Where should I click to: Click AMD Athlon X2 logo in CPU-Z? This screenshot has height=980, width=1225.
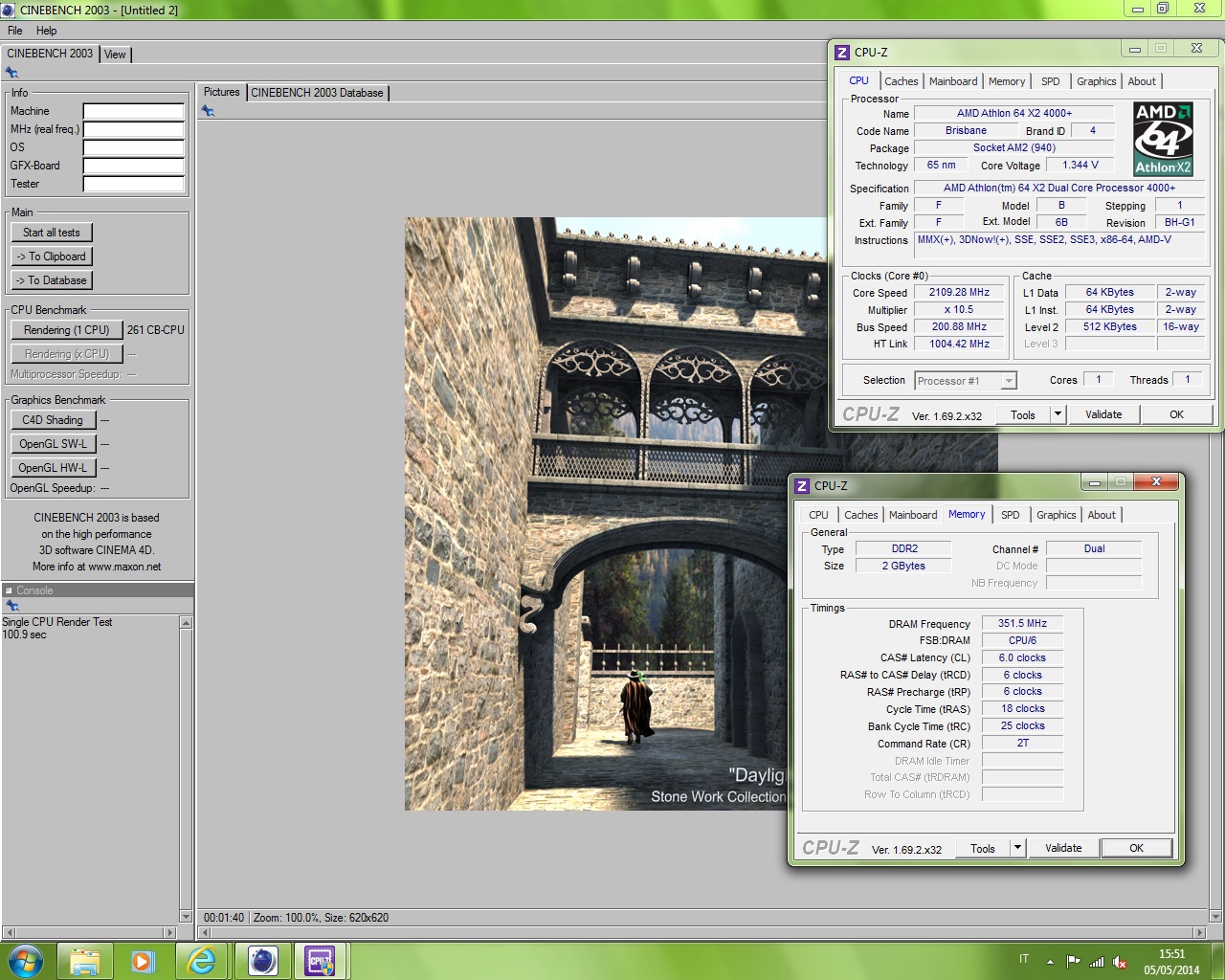1163,140
